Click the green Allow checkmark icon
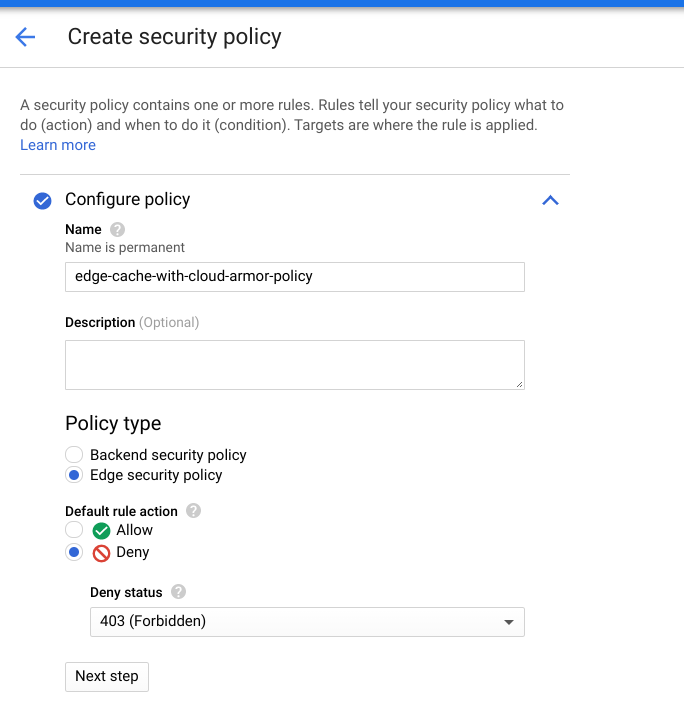The image size is (684, 703). [101, 530]
